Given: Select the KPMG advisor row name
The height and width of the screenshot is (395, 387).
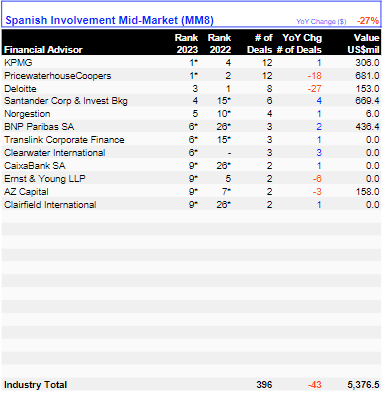Looking at the screenshot, I should [18, 63].
